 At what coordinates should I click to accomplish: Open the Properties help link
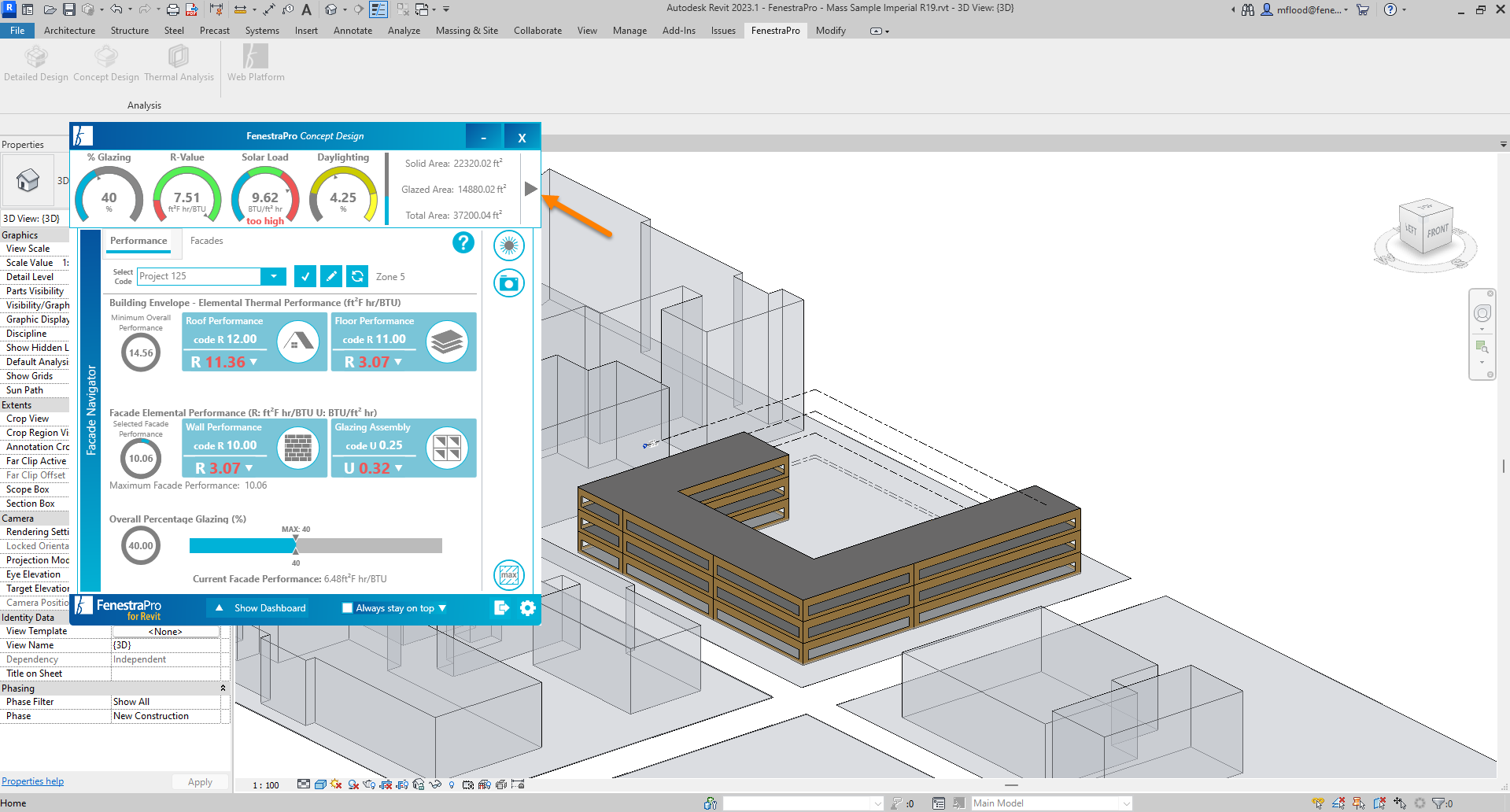click(32, 781)
